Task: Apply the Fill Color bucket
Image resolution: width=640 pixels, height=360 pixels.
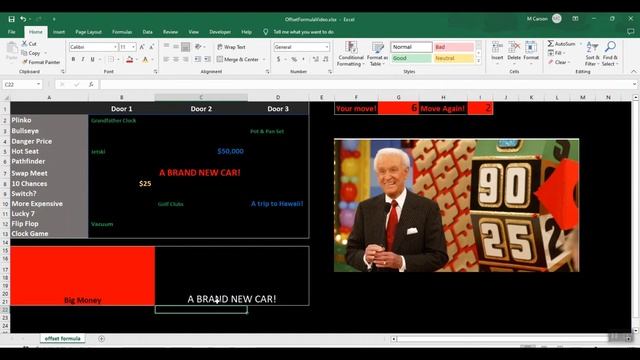Action: pos(129,60)
